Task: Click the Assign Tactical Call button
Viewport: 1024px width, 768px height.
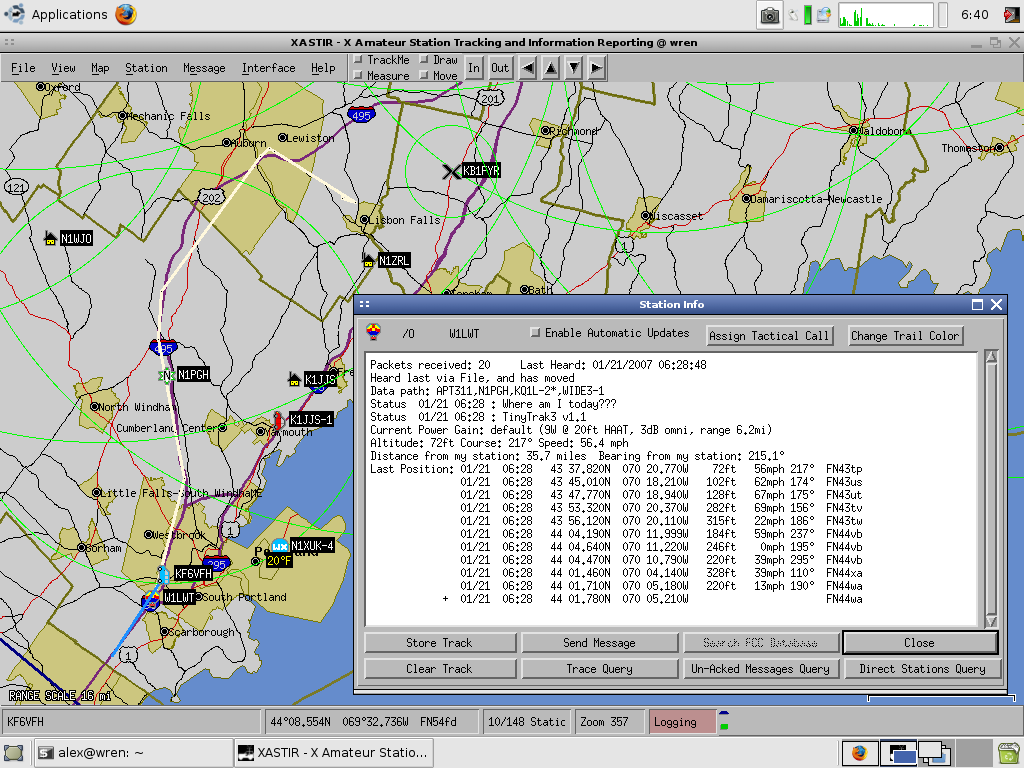Action: pyautogui.click(x=769, y=336)
